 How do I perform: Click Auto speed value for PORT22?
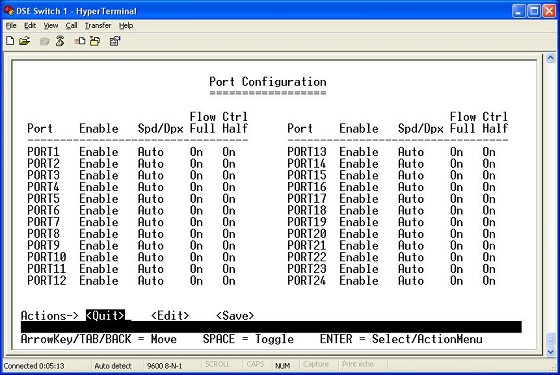[x=411, y=257]
